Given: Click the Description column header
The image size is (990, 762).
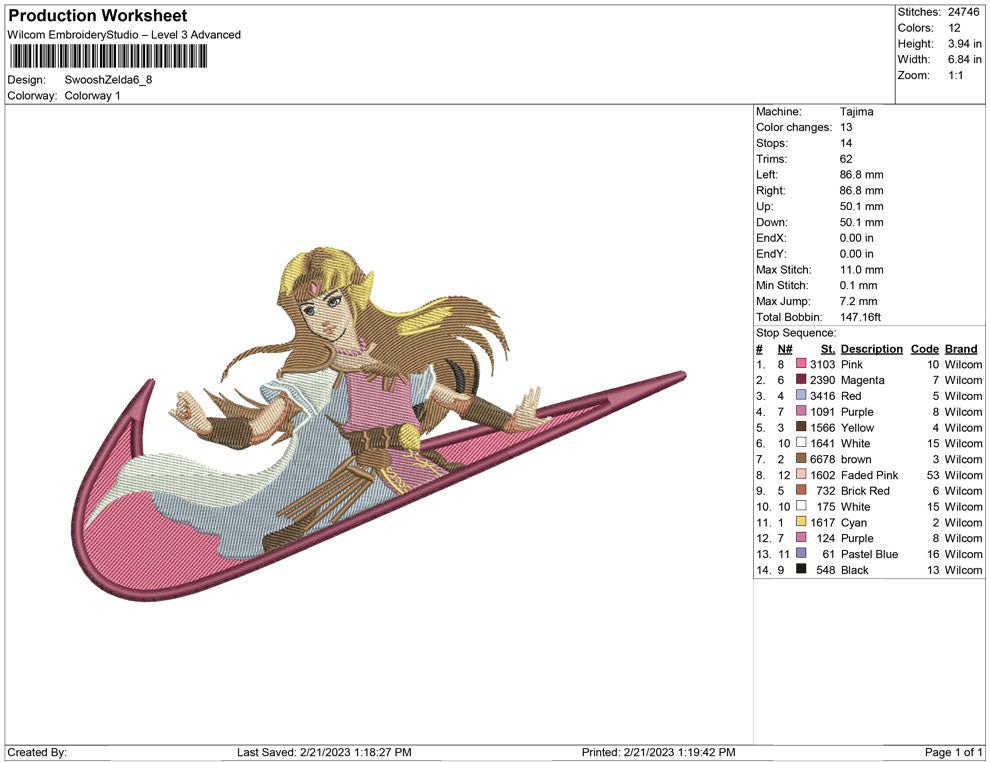Looking at the screenshot, I should click(871, 348).
